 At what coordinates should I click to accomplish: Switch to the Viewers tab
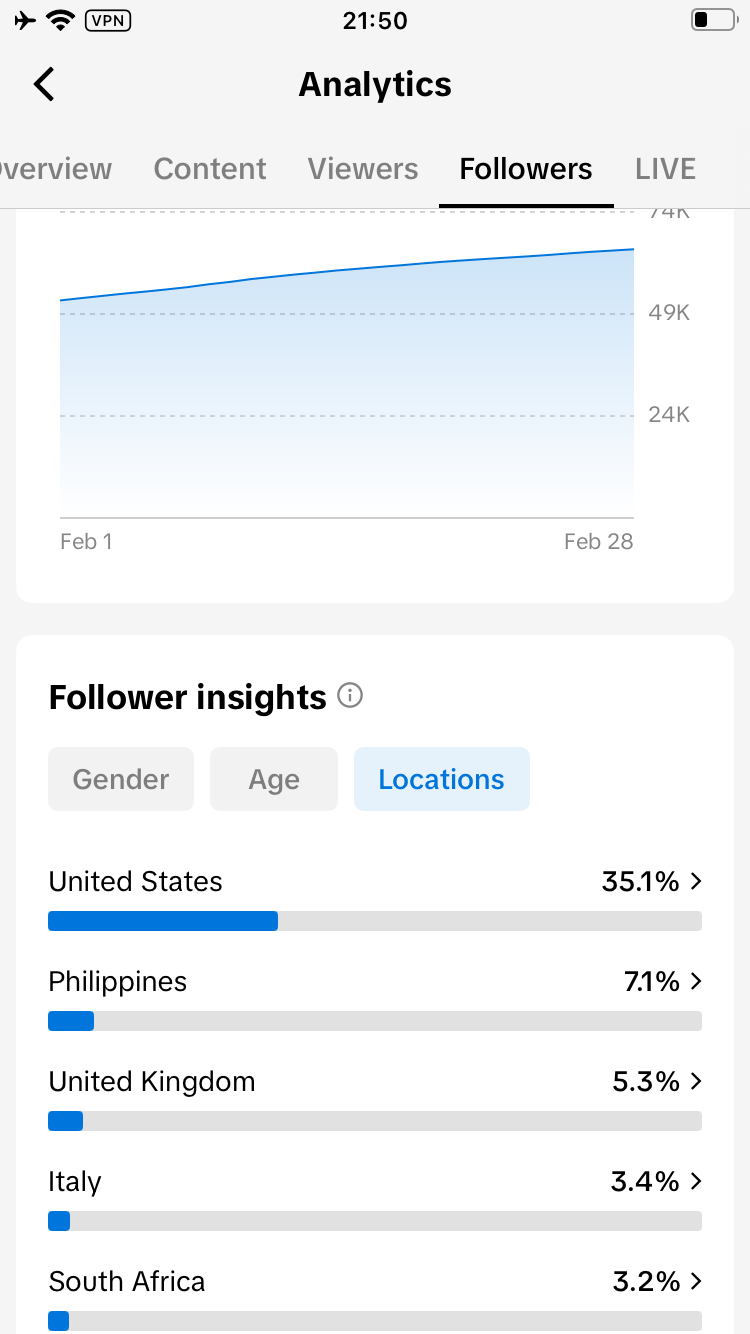(x=363, y=169)
